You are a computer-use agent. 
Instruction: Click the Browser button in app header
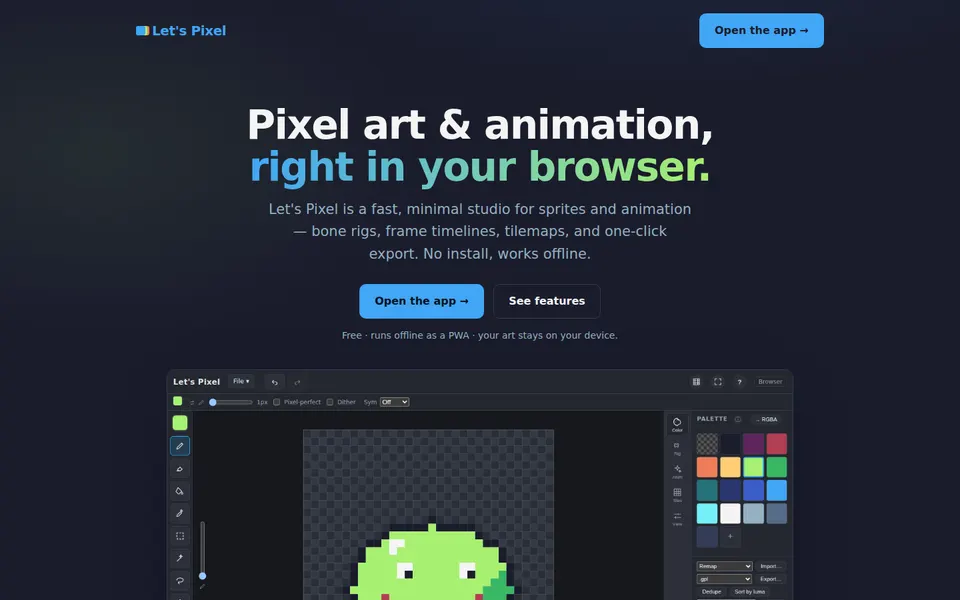click(770, 381)
